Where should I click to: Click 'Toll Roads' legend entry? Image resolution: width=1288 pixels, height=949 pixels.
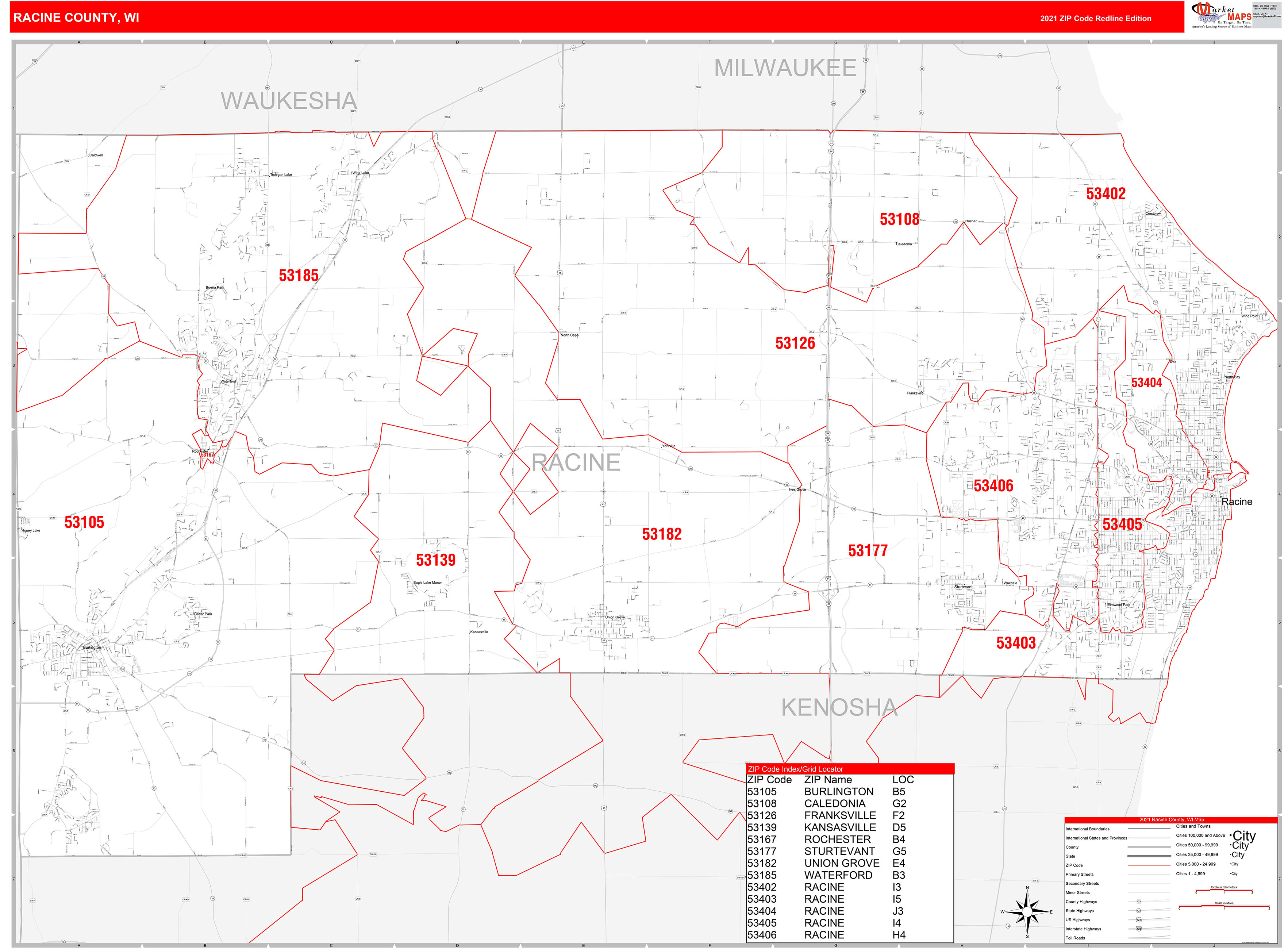[x=1076, y=938]
